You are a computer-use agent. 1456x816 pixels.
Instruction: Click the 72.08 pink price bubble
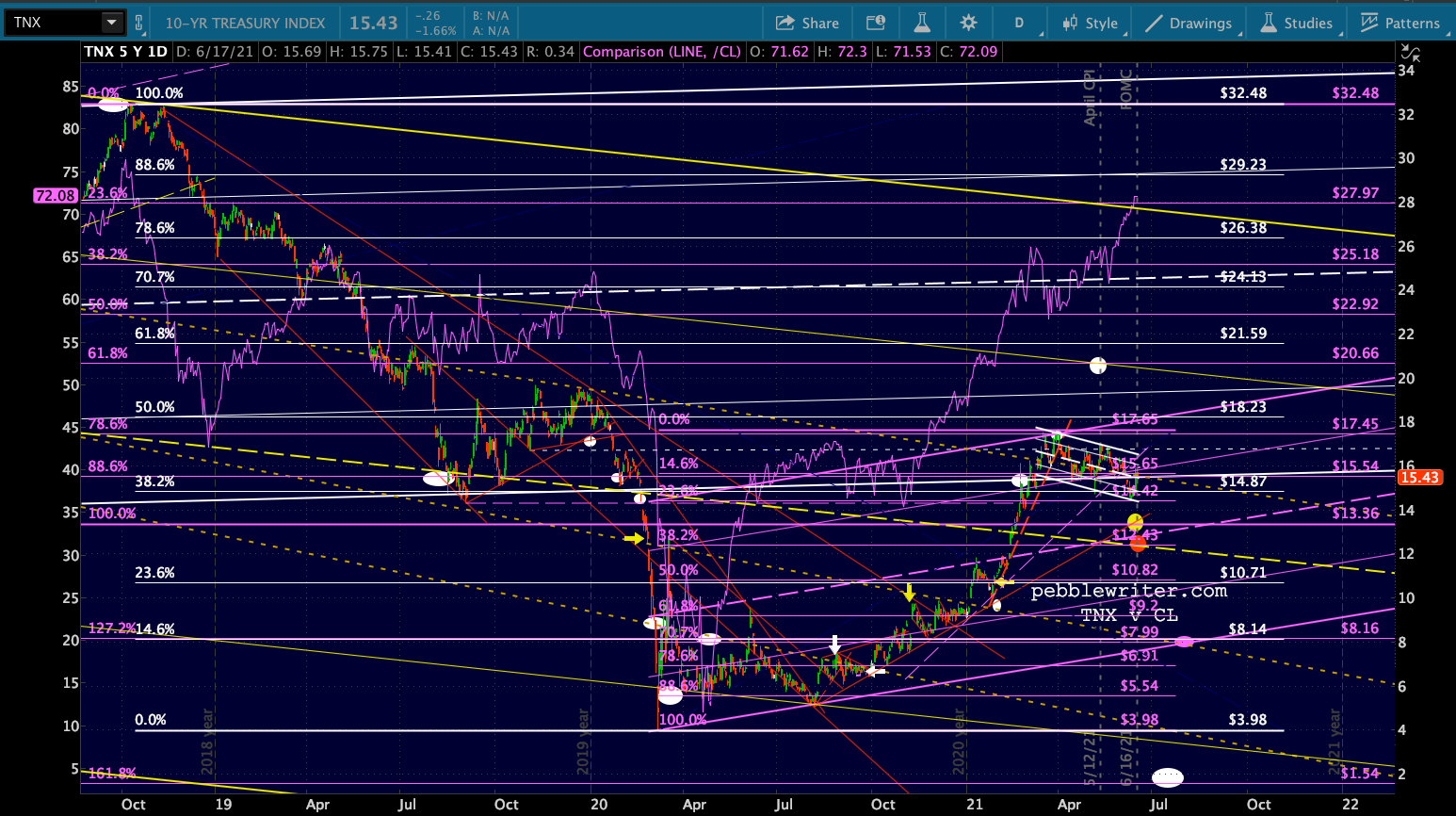point(55,195)
